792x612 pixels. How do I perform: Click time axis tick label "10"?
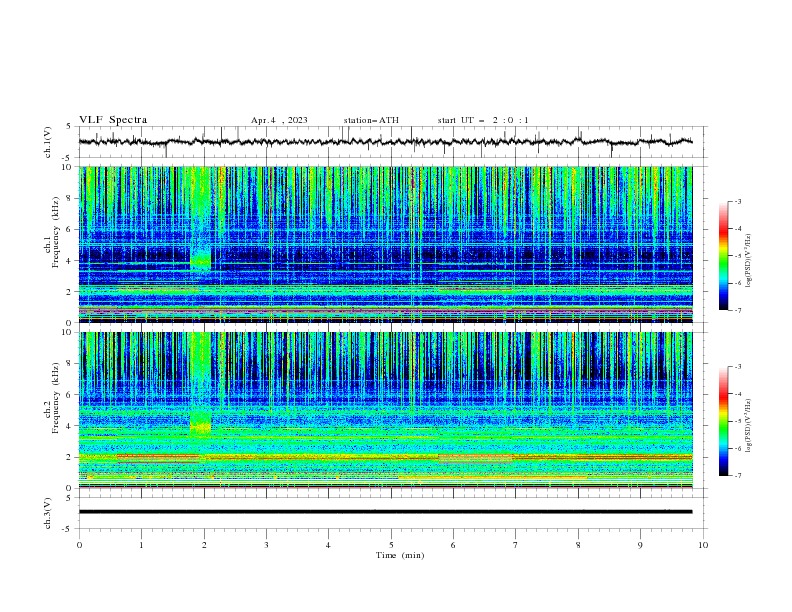pyautogui.click(x=703, y=545)
